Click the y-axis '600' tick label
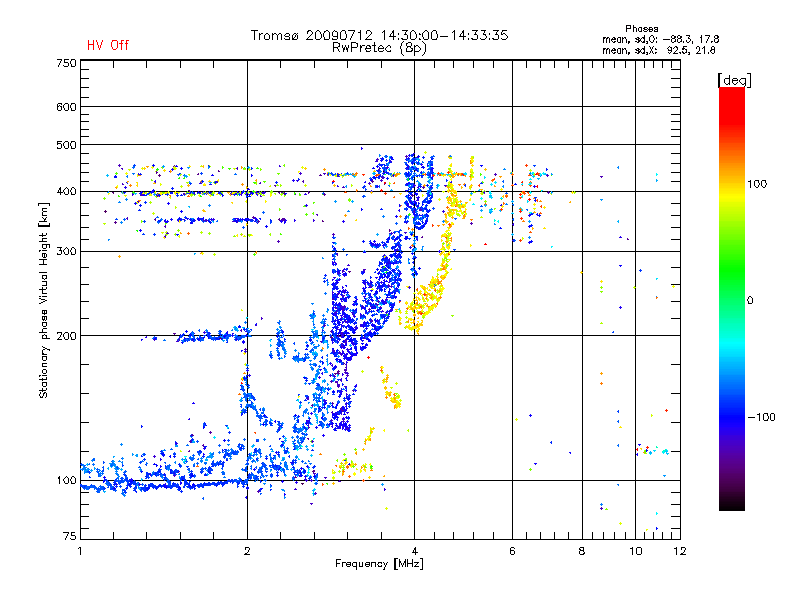Screen dimensions: 800x600 click(x=66, y=107)
